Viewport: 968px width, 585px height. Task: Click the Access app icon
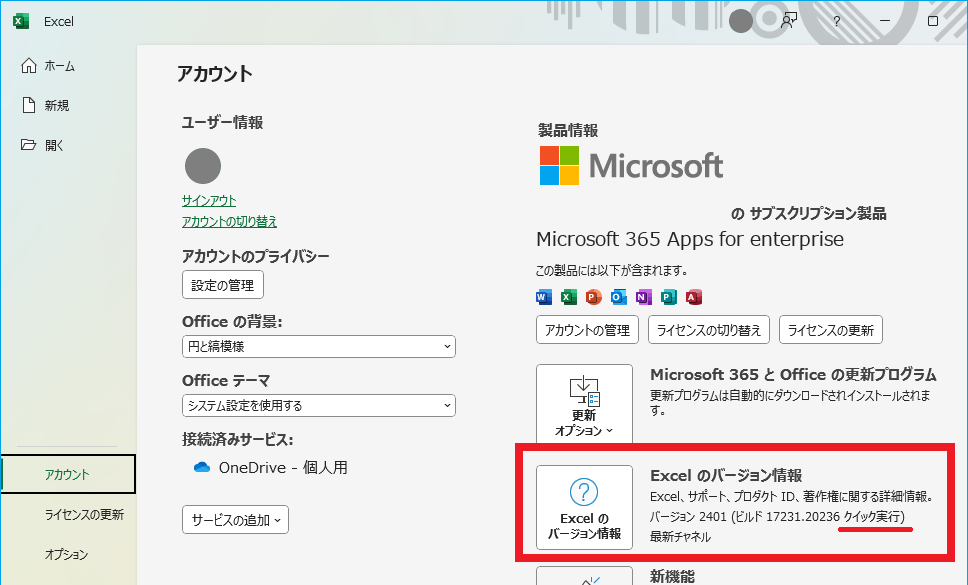tap(694, 297)
